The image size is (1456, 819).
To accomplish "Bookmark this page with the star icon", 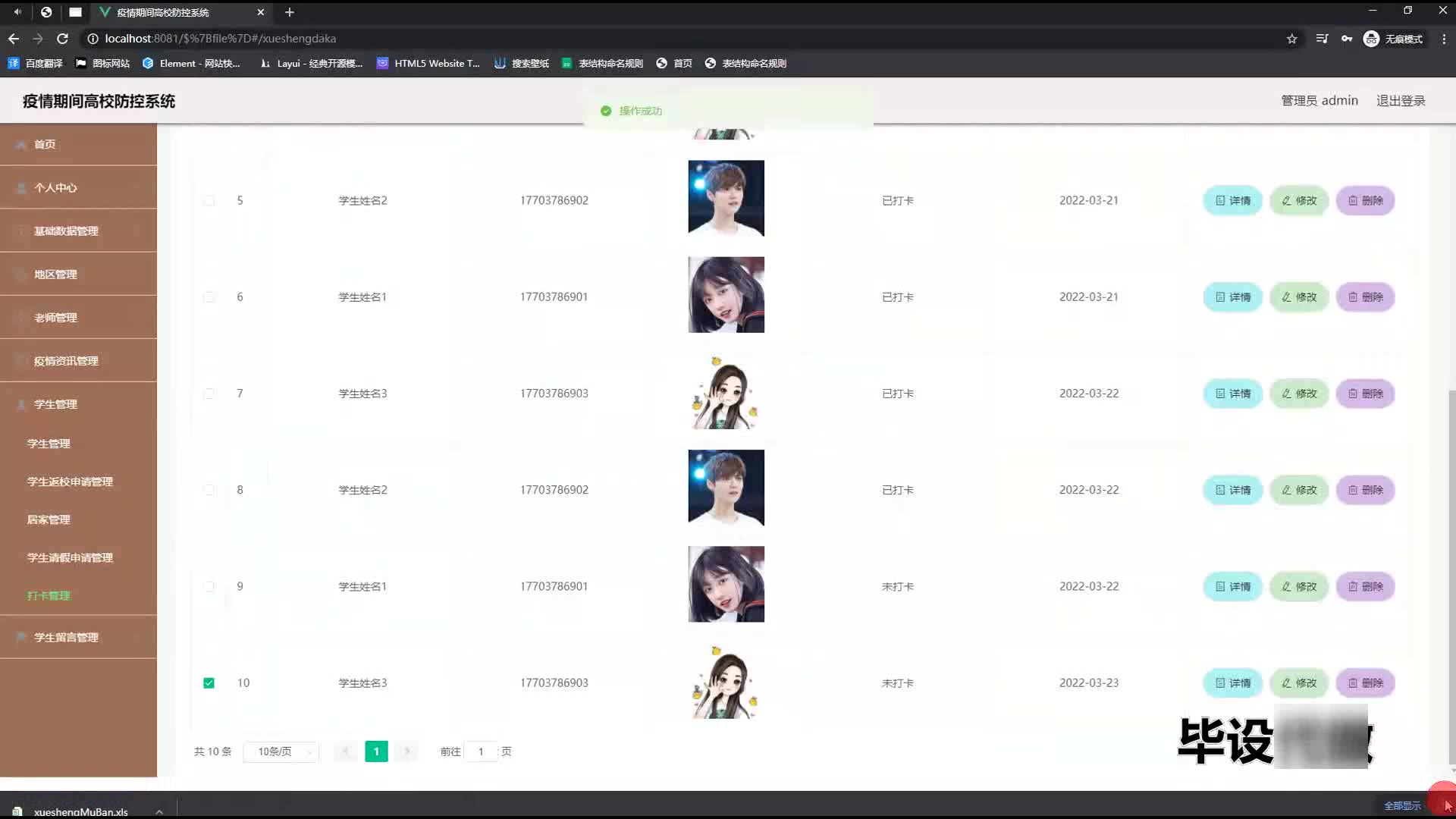I will click(1291, 39).
